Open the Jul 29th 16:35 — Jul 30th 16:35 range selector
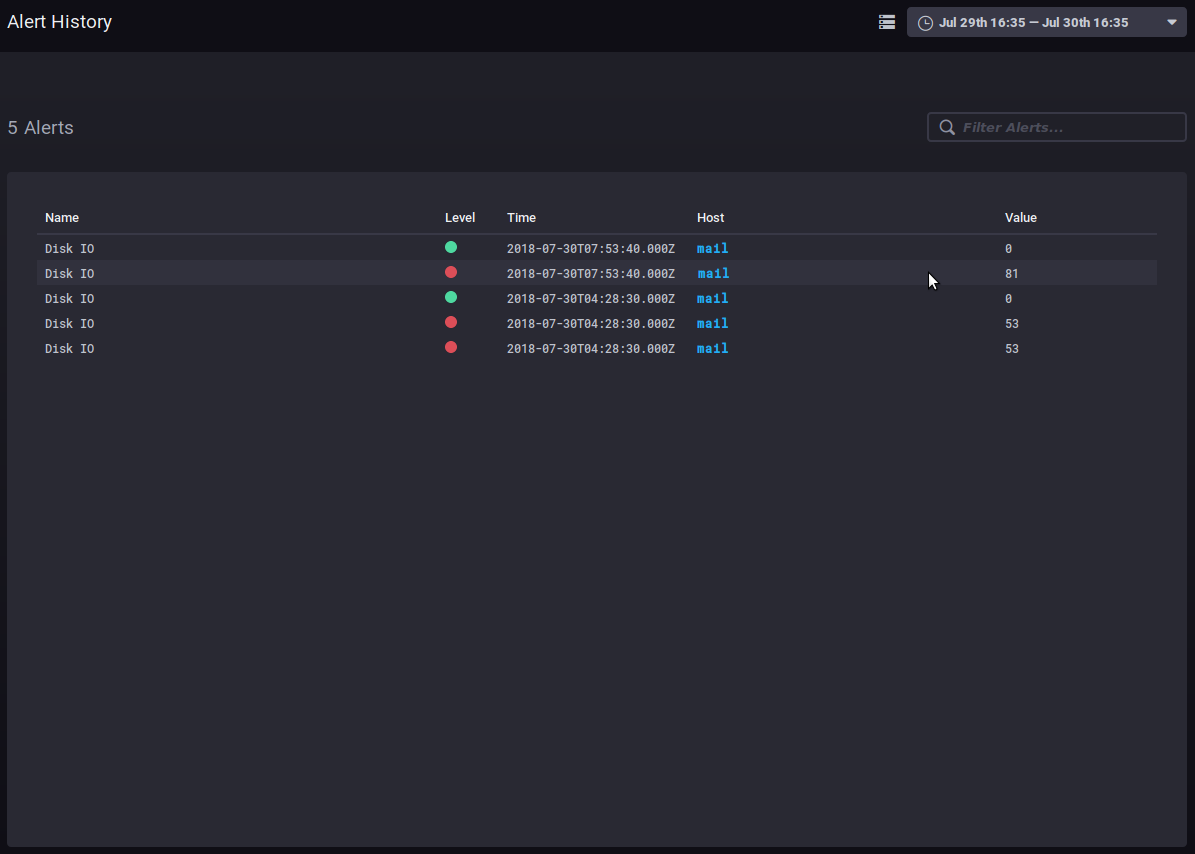The width and height of the screenshot is (1195, 854). [x=1034, y=23]
